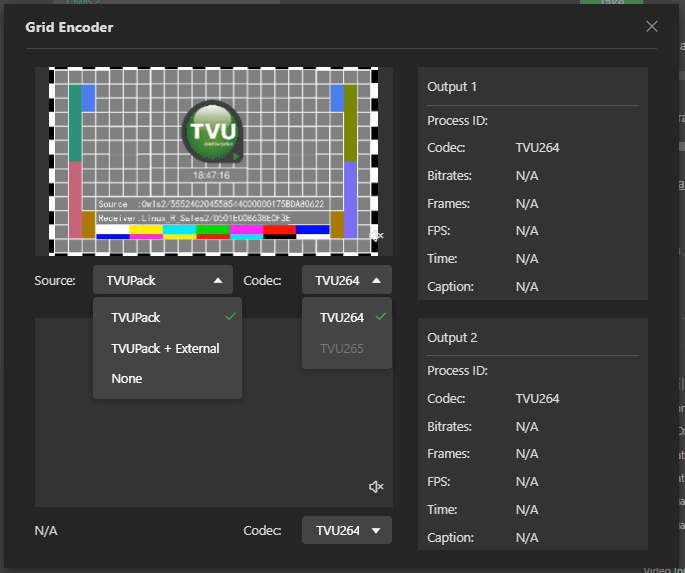Click Output 2 Frames value N/A
685x573 pixels.
pos(527,454)
